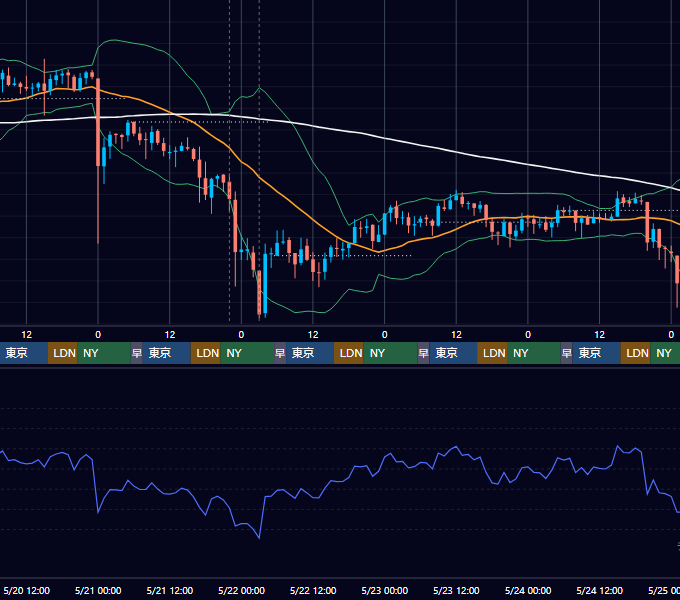This screenshot has width=680, height=600.
Task: Select the 東京 session block covering 5/21 12:00
Action: pyautogui.click(x=167, y=353)
